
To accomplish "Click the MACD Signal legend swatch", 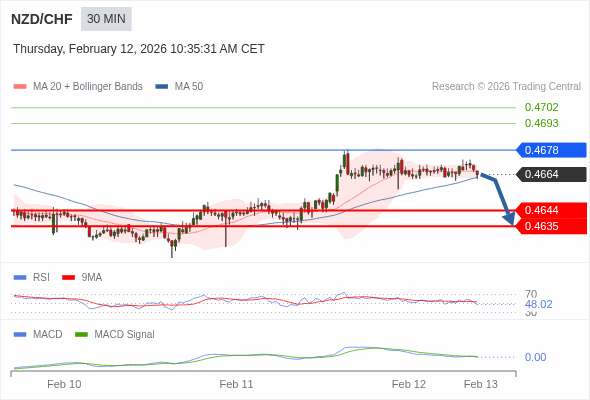I will pyautogui.click(x=81, y=335).
